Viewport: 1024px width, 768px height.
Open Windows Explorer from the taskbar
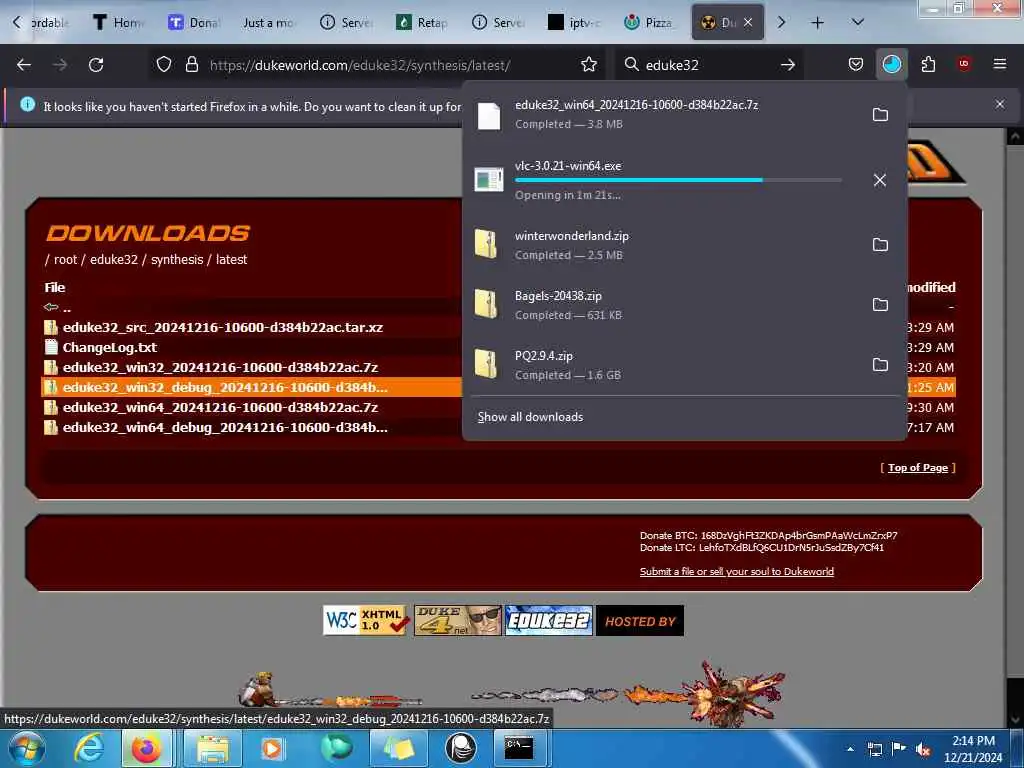point(212,748)
